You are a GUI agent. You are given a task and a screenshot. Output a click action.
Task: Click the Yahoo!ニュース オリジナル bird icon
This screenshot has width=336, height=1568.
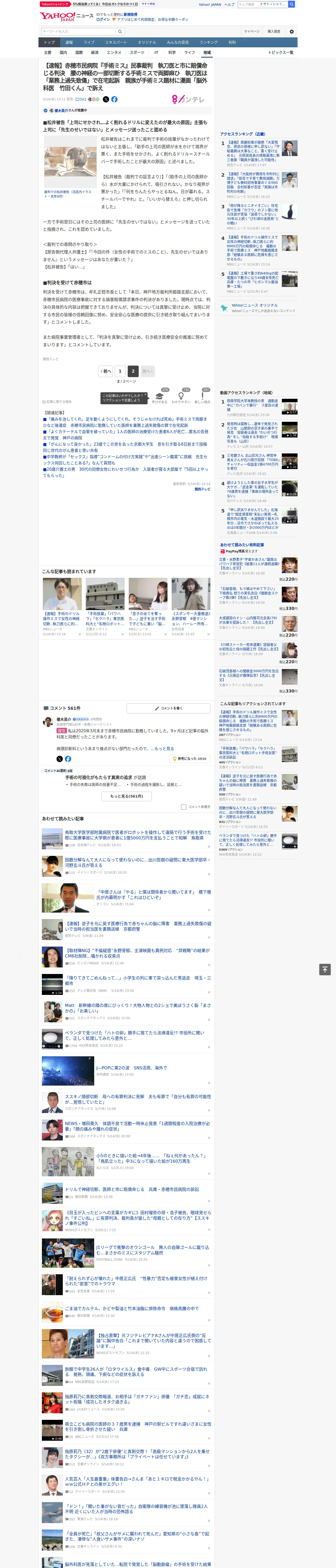pos(225,308)
